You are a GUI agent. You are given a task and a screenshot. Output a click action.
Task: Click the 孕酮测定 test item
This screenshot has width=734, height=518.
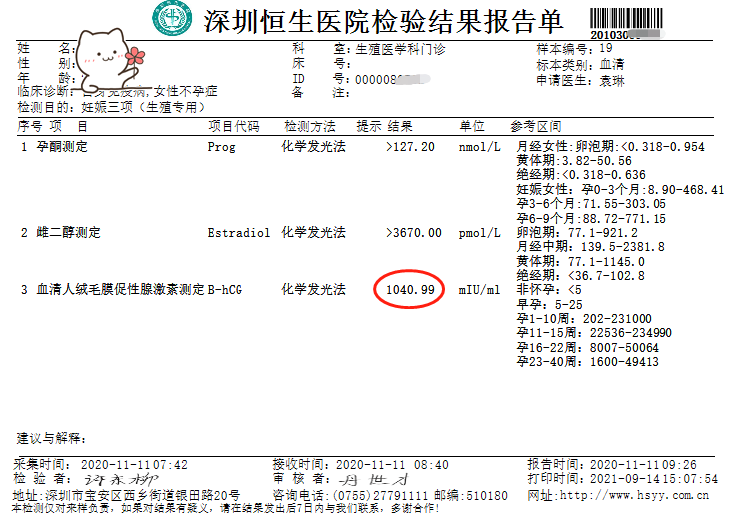pos(62,147)
